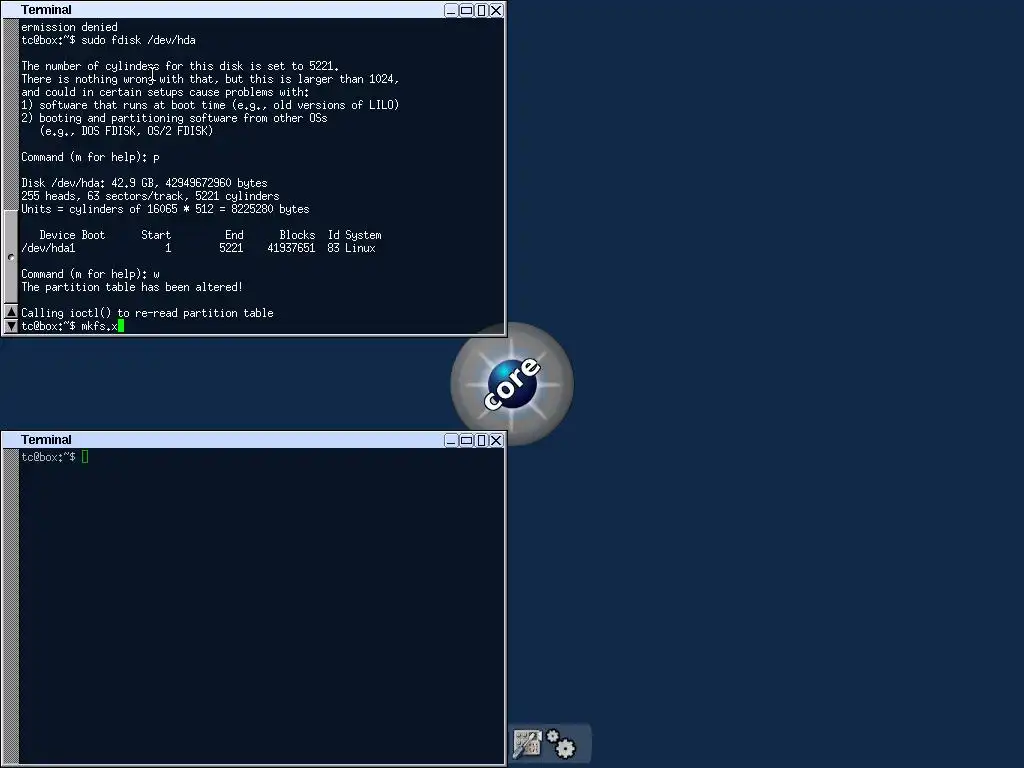
Task: Click the 'ermission denied' text line
Action: coord(69,27)
